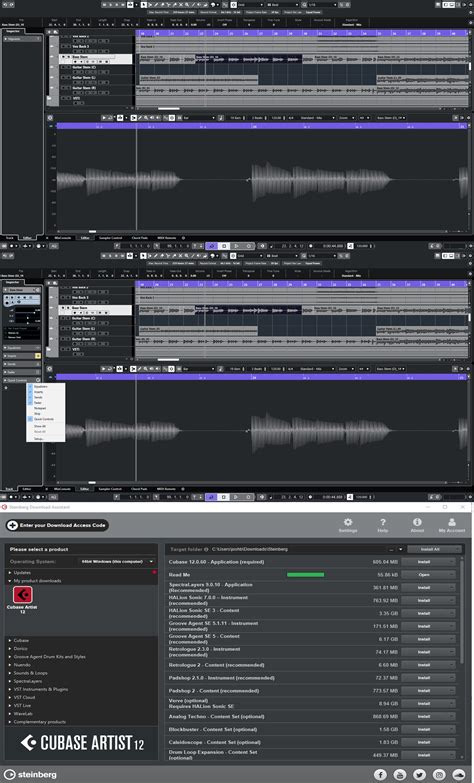The image size is (474, 783).
Task: Click Stop in the top Cubase transport
Action: (224, 246)
